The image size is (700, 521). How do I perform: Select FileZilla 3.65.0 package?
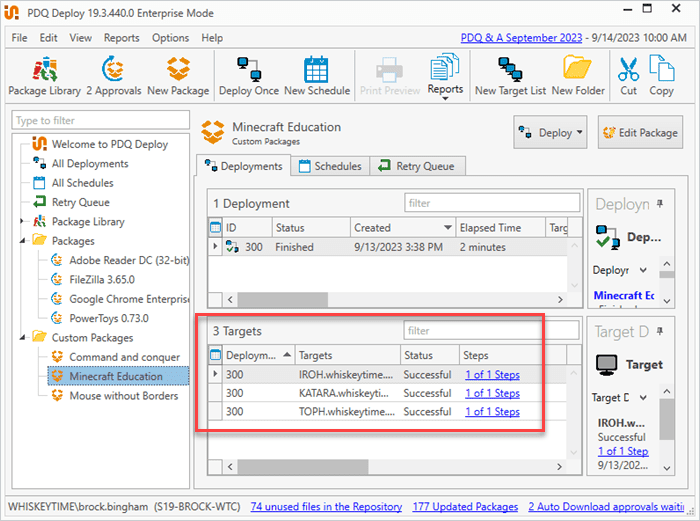click(x=102, y=280)
